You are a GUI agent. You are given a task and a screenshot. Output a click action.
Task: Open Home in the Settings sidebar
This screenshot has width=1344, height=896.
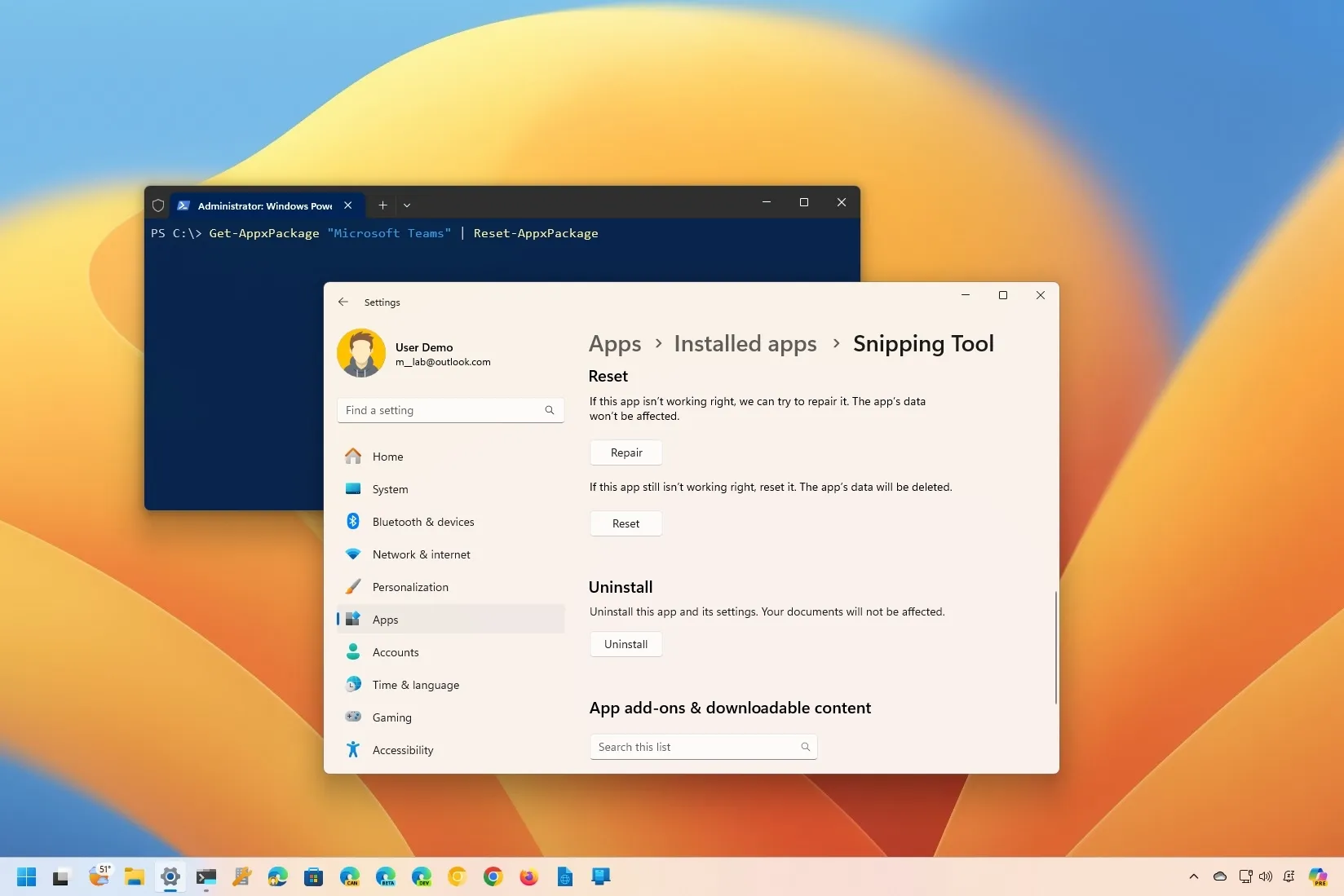coord(388,457)
